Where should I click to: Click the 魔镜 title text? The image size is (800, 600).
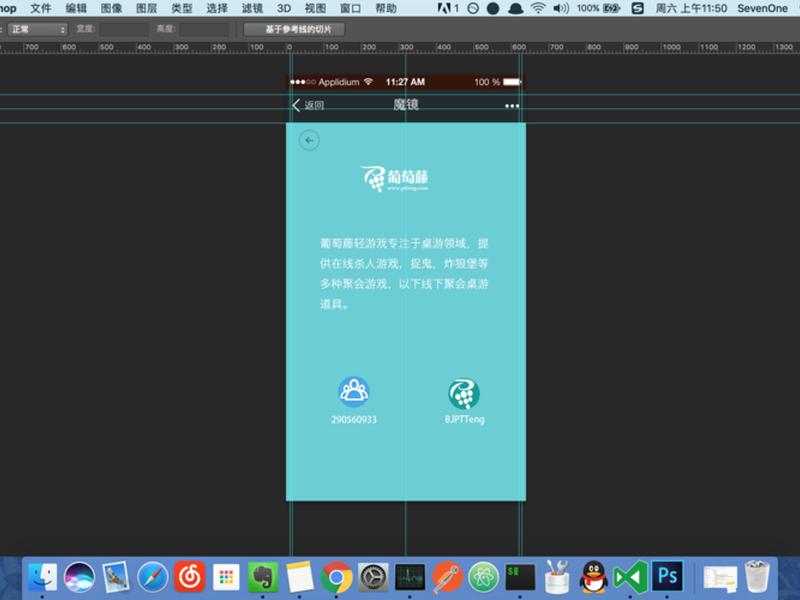click(x=406, y=105)
